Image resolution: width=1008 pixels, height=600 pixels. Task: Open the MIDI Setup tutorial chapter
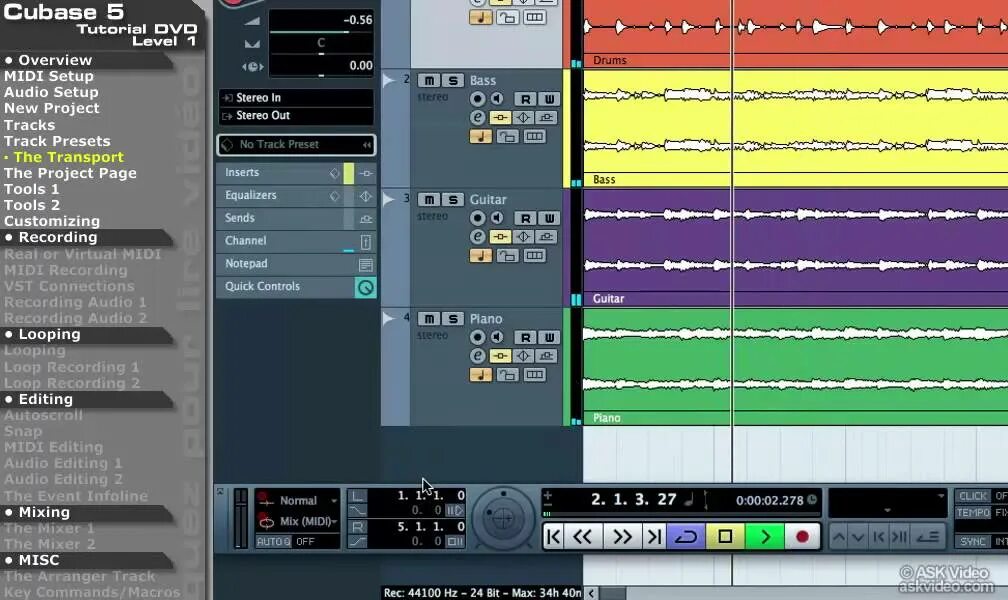click(49, 76)
